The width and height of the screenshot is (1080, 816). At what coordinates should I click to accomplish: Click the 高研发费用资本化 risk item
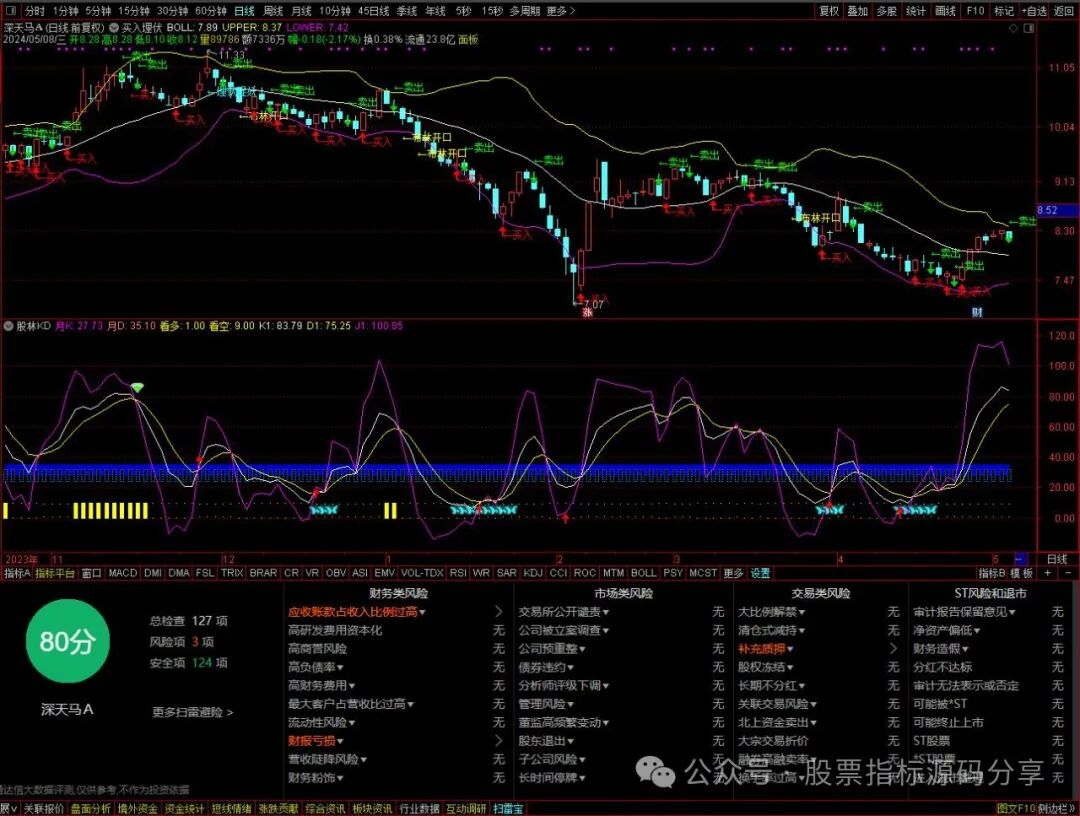click(x=335, y=630)
